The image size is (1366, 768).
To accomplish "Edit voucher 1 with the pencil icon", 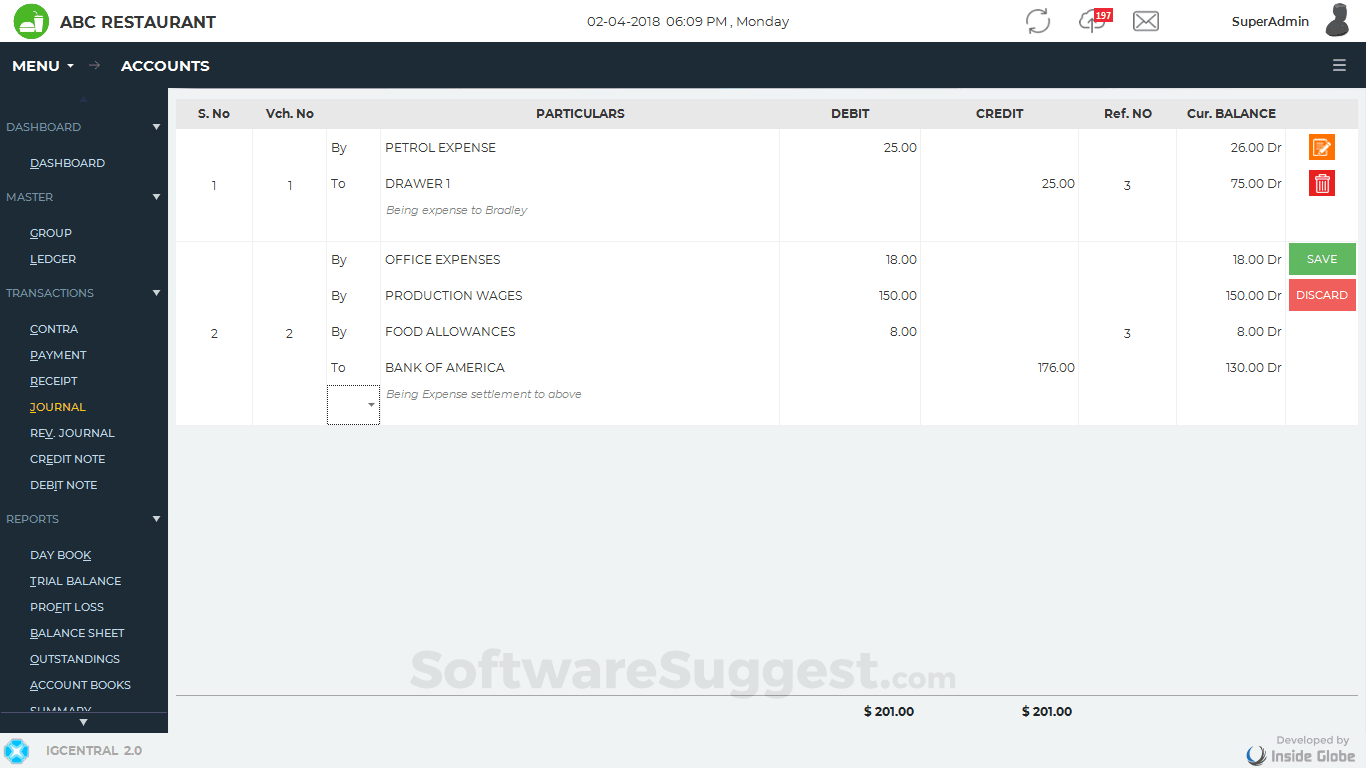I will click(1321, 147).
